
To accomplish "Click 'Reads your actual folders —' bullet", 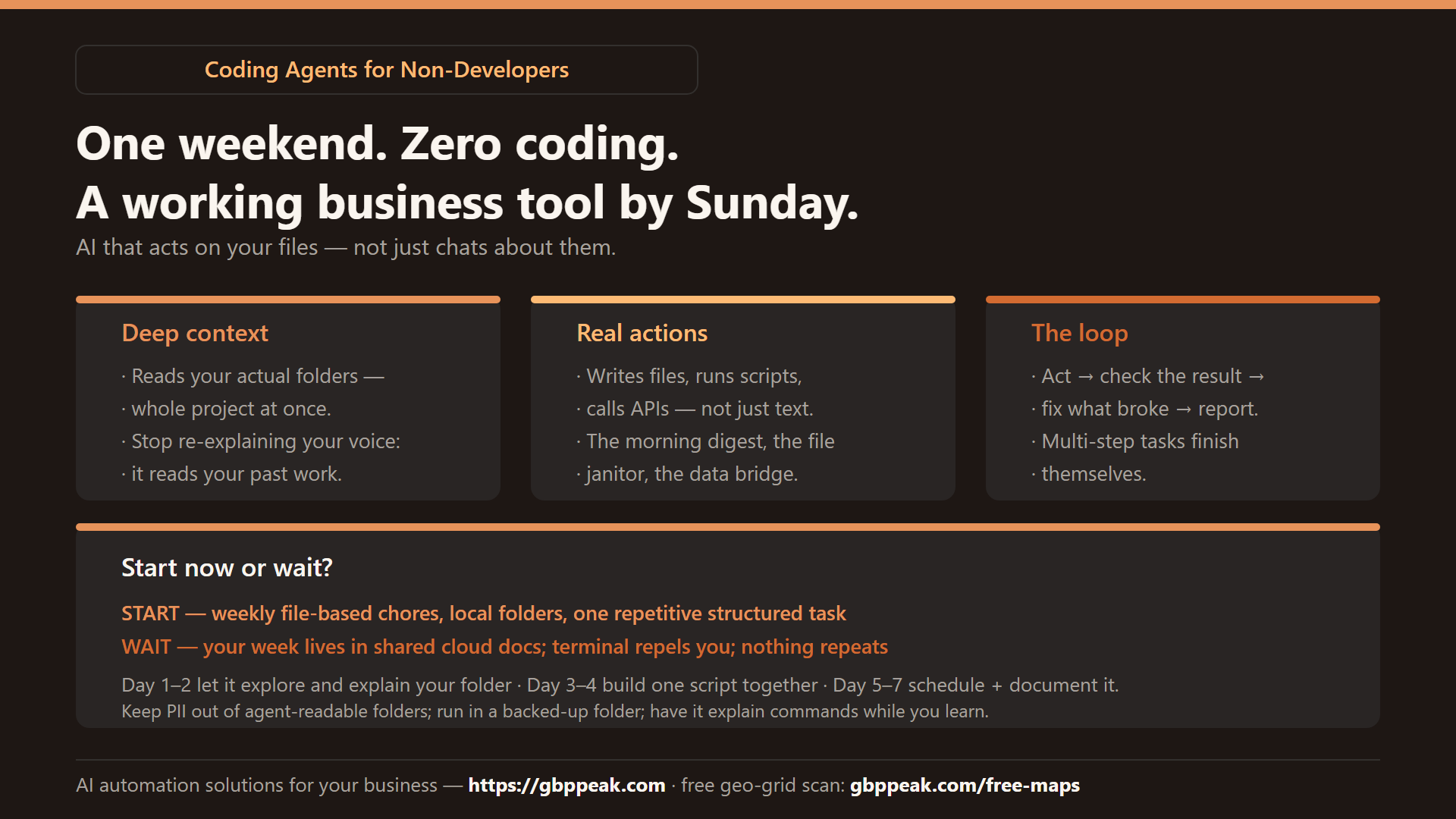I will pyautogui.click(x=253, y=376).
